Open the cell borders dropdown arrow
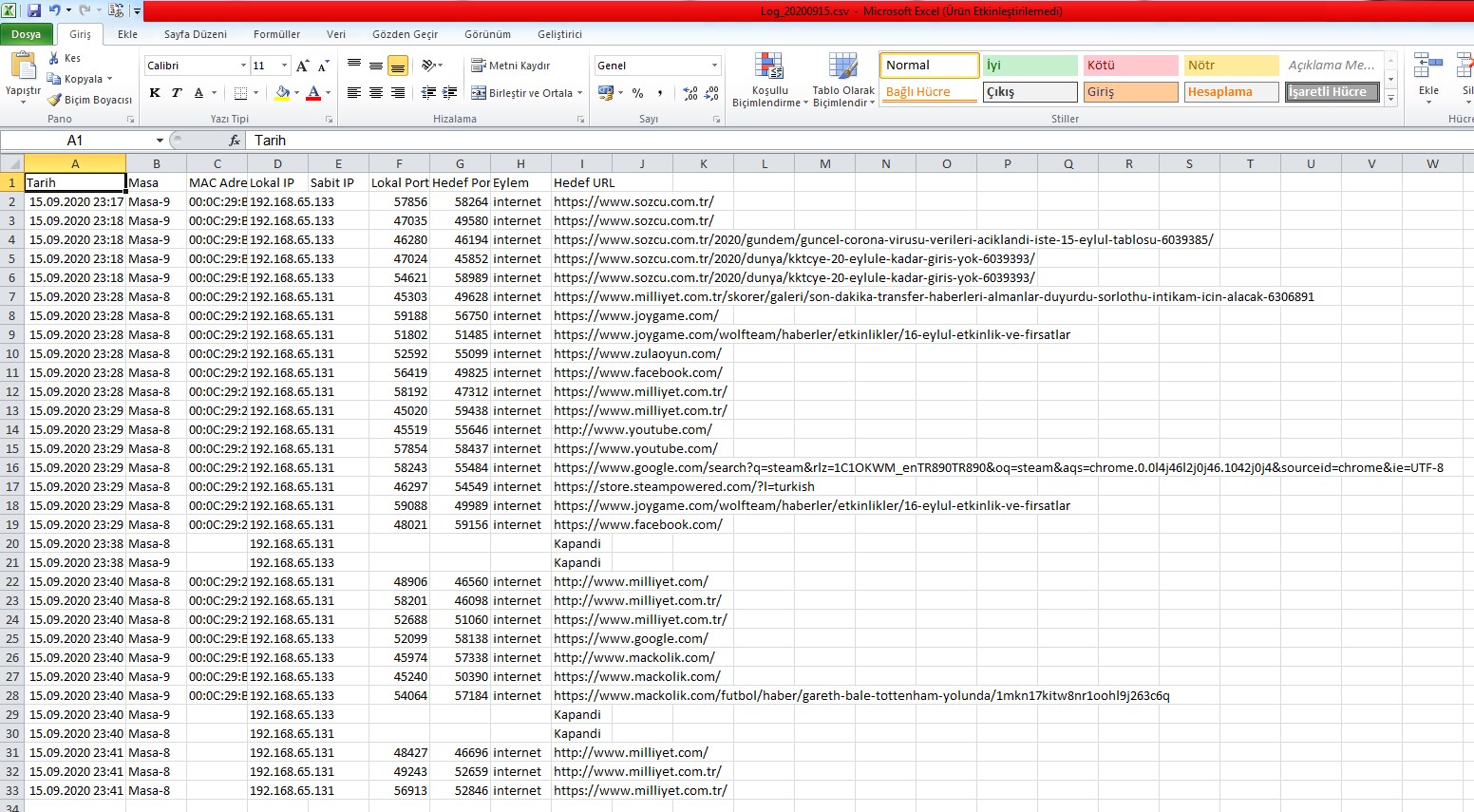 tap(256, 93)
